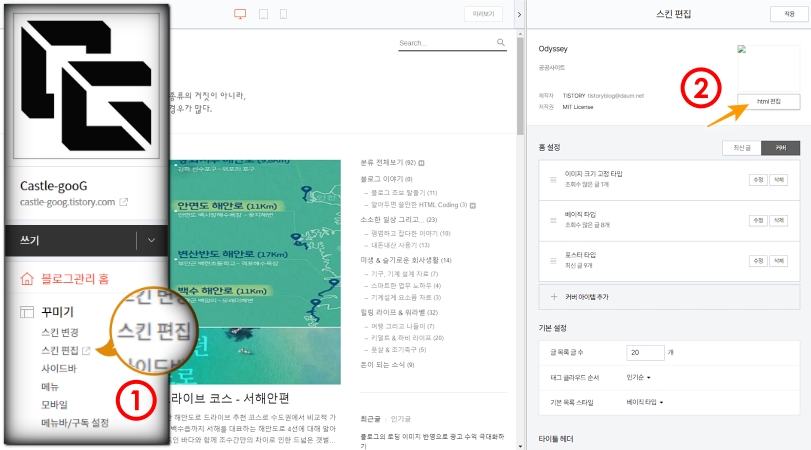Click the home icon beside 블로그관리 홈
The image size is (811, 450).
(x=27, y=279)
